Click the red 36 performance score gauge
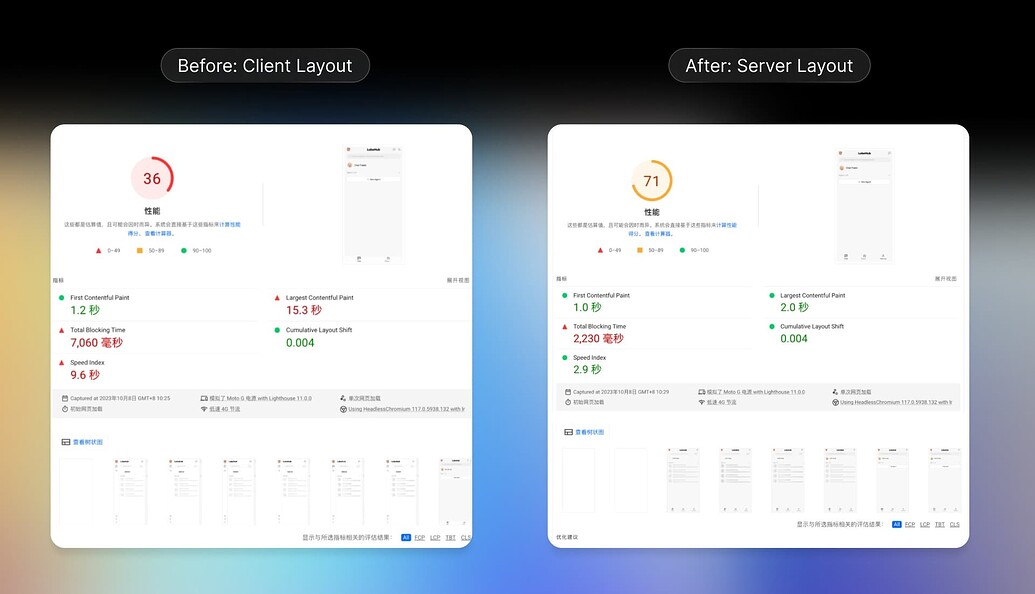Image resolution: width=1035 pixels, height=594 pixels. coord(152,178)
